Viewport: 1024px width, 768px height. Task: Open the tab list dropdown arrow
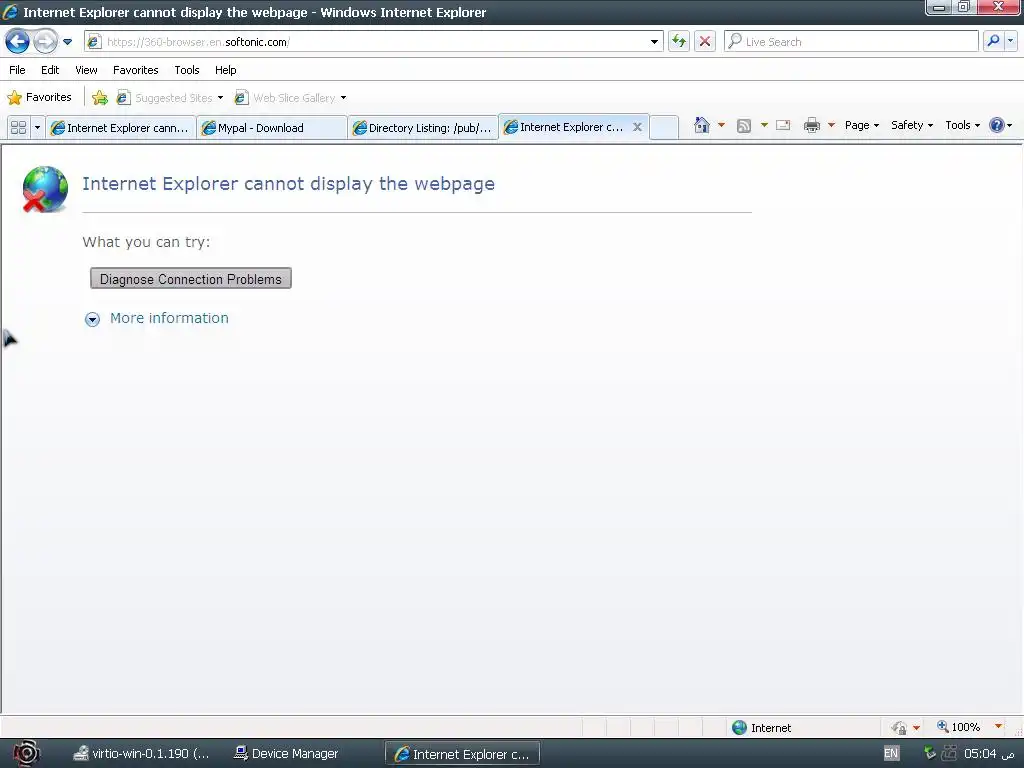[37, 127]
